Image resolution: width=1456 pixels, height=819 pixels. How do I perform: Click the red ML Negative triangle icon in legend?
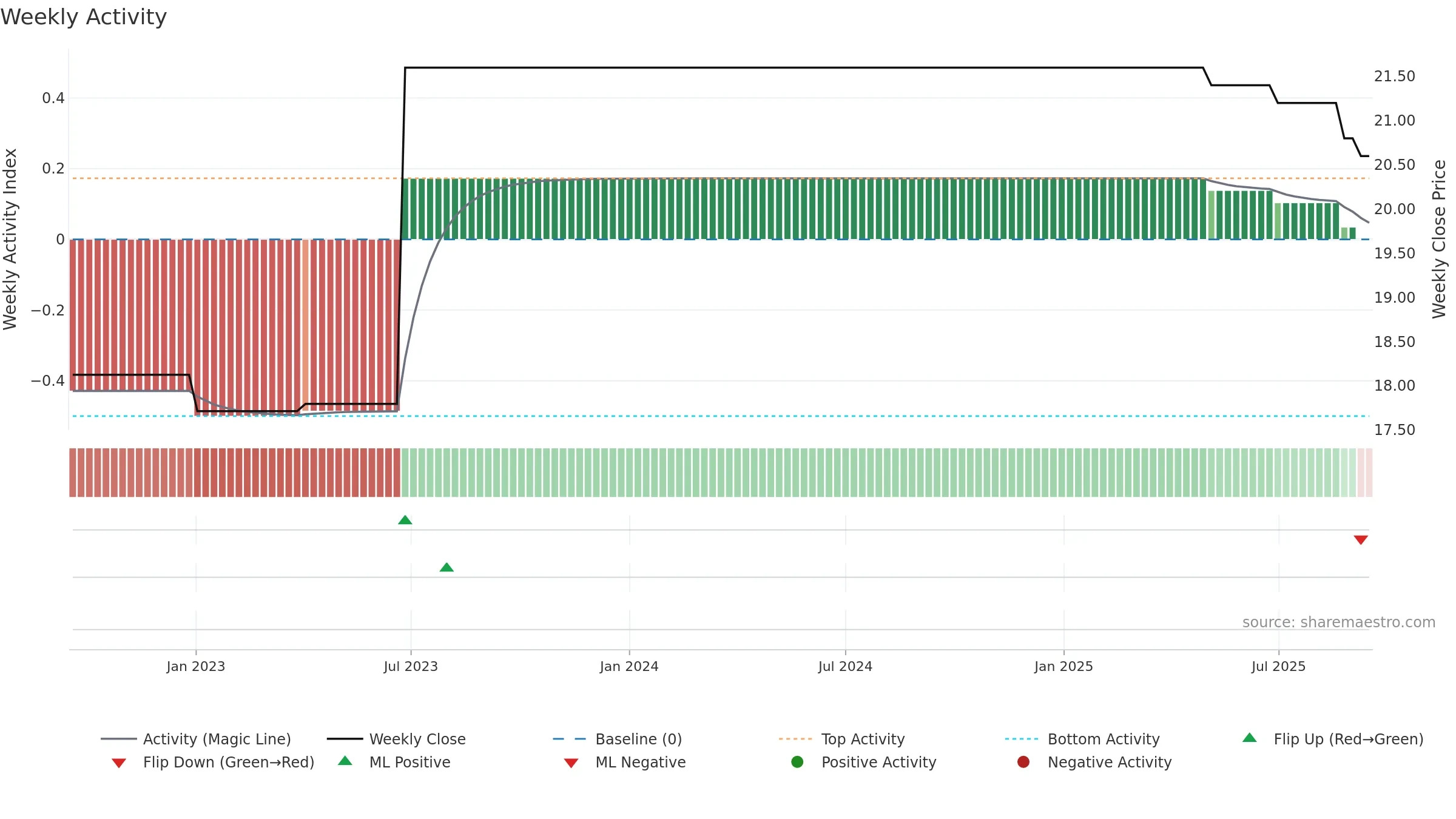[571, 763]
